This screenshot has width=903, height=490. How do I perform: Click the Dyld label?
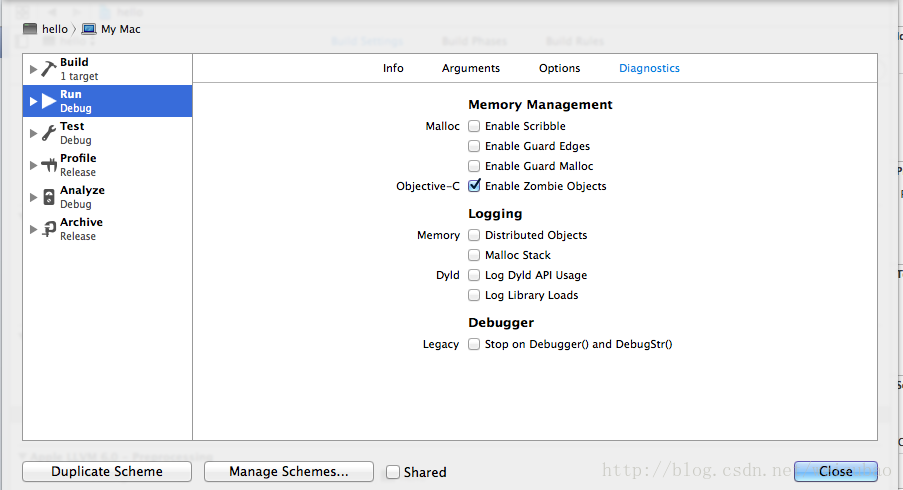click(x=448, y=275)
